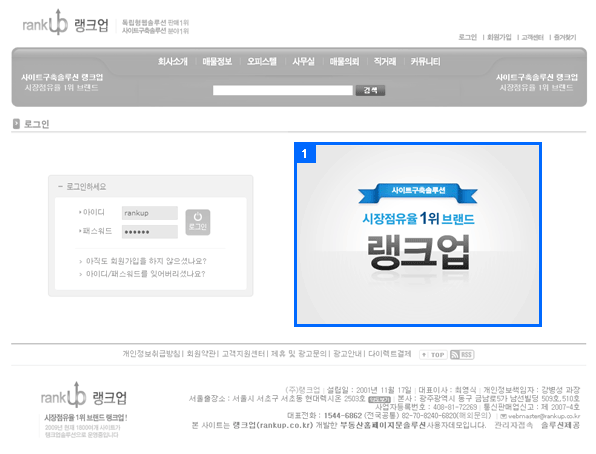The height and width of the screenshot is (454, 596).
Task: Click the small map badge after 2503호
Action: [379, 400]
